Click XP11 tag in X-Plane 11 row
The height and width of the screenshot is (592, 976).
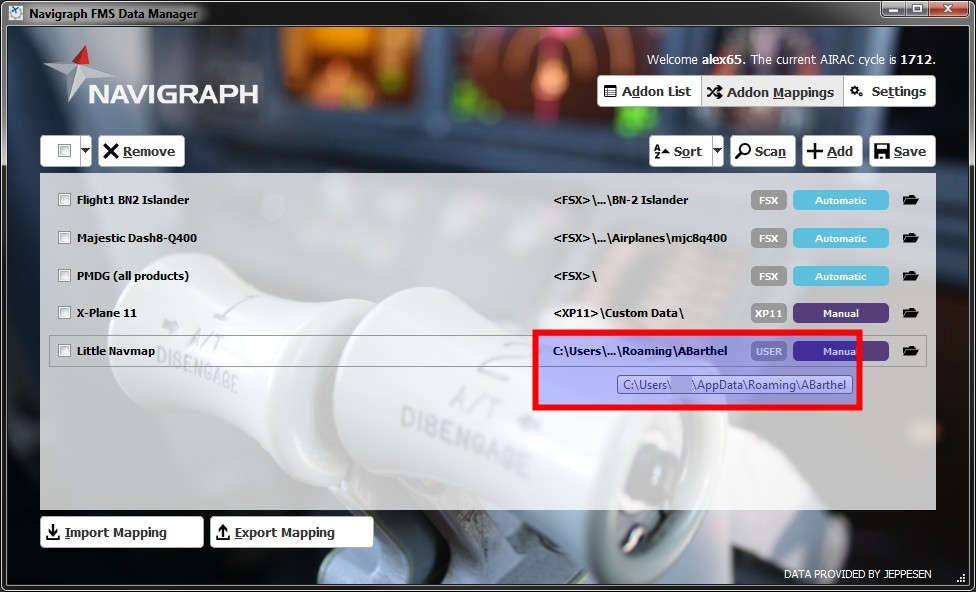(769, 313)
